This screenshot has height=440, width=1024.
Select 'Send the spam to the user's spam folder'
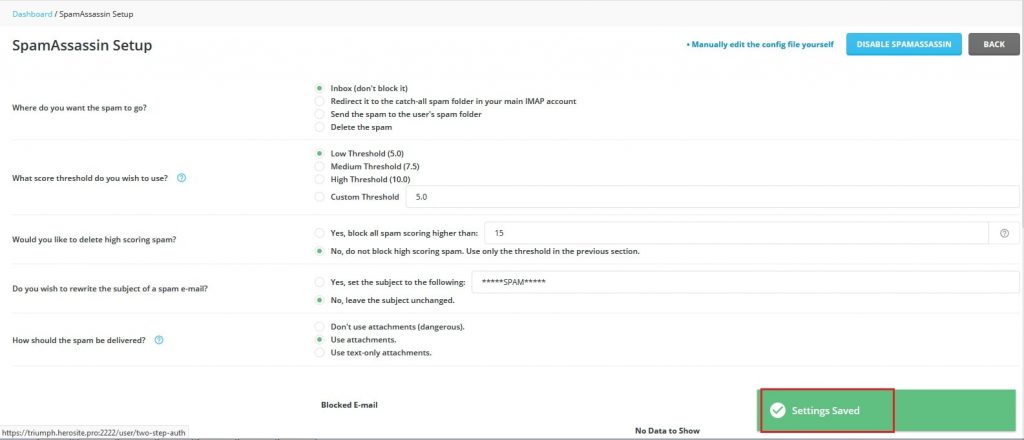pyautogui.click(x=320, y=114)
